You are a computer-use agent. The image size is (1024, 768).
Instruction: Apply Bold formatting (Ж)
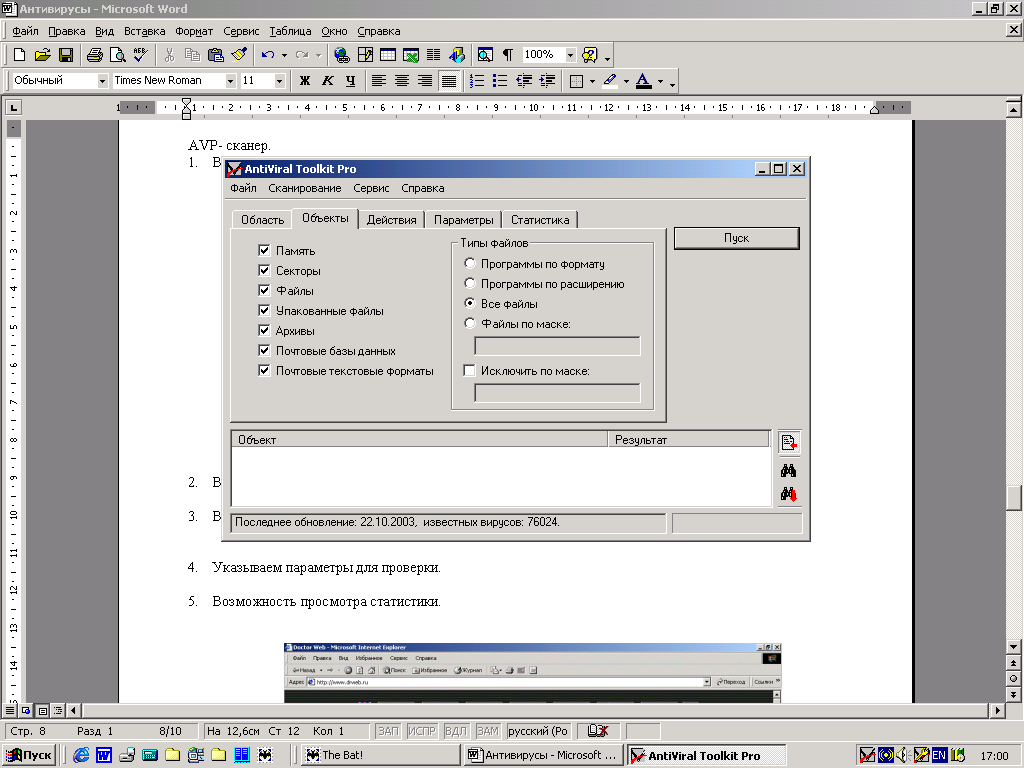click(305, 80)
